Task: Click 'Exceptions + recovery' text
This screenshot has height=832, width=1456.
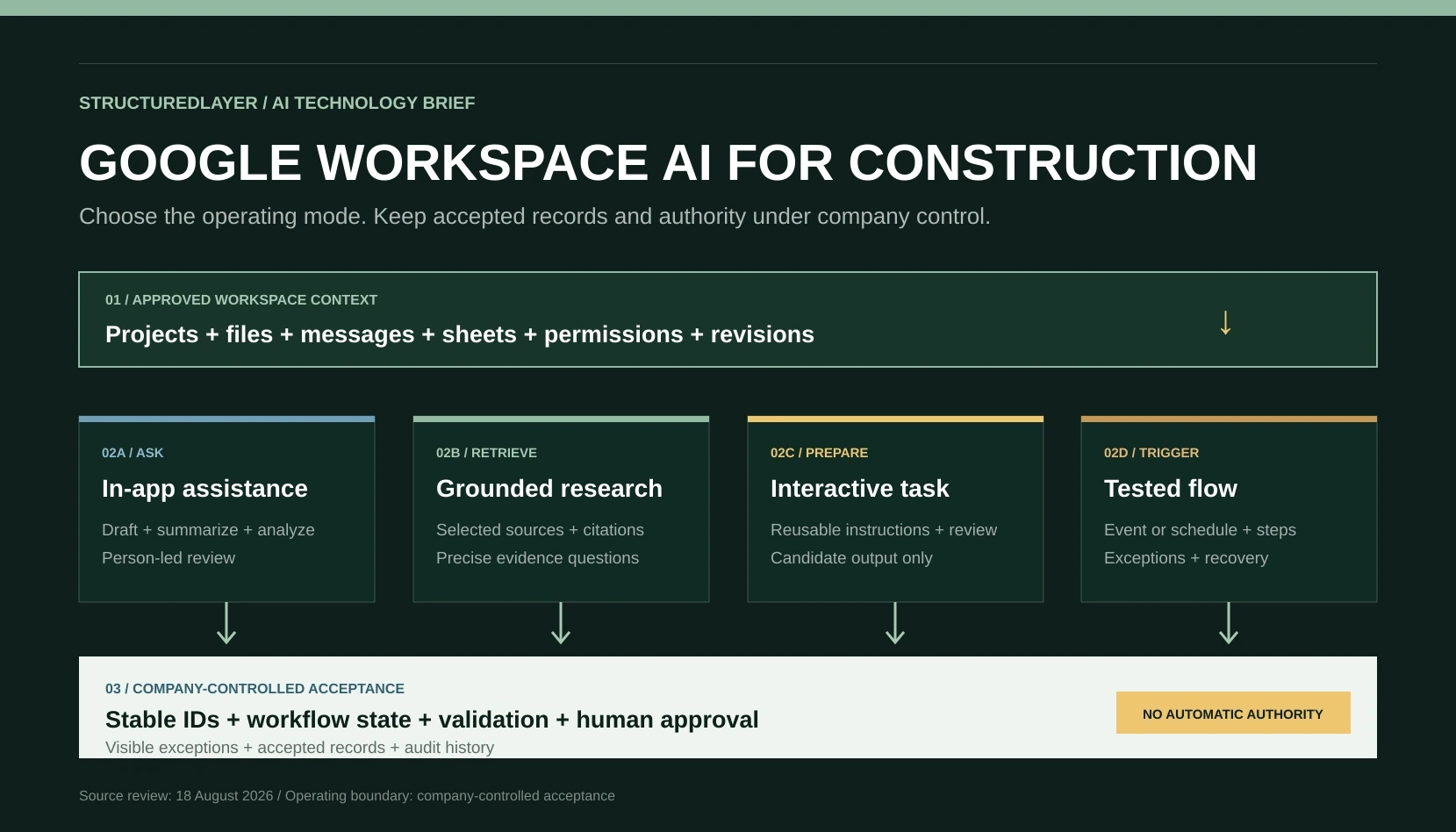Action: pyautogui.click(x=1186, y=558)
